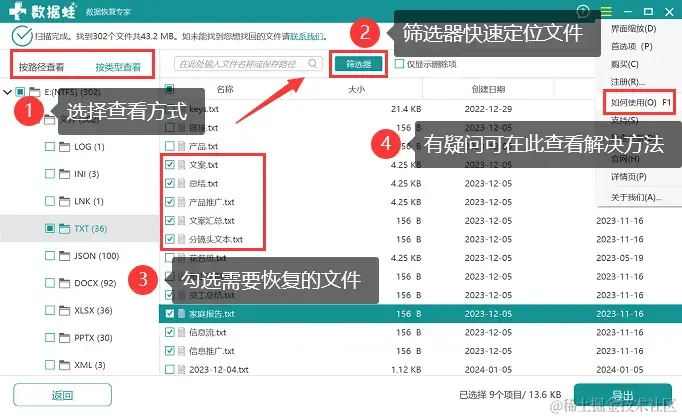This screenshot has width=682, height=419.
Task: Click file icon of 总结.txt
Action: [182, 184]
